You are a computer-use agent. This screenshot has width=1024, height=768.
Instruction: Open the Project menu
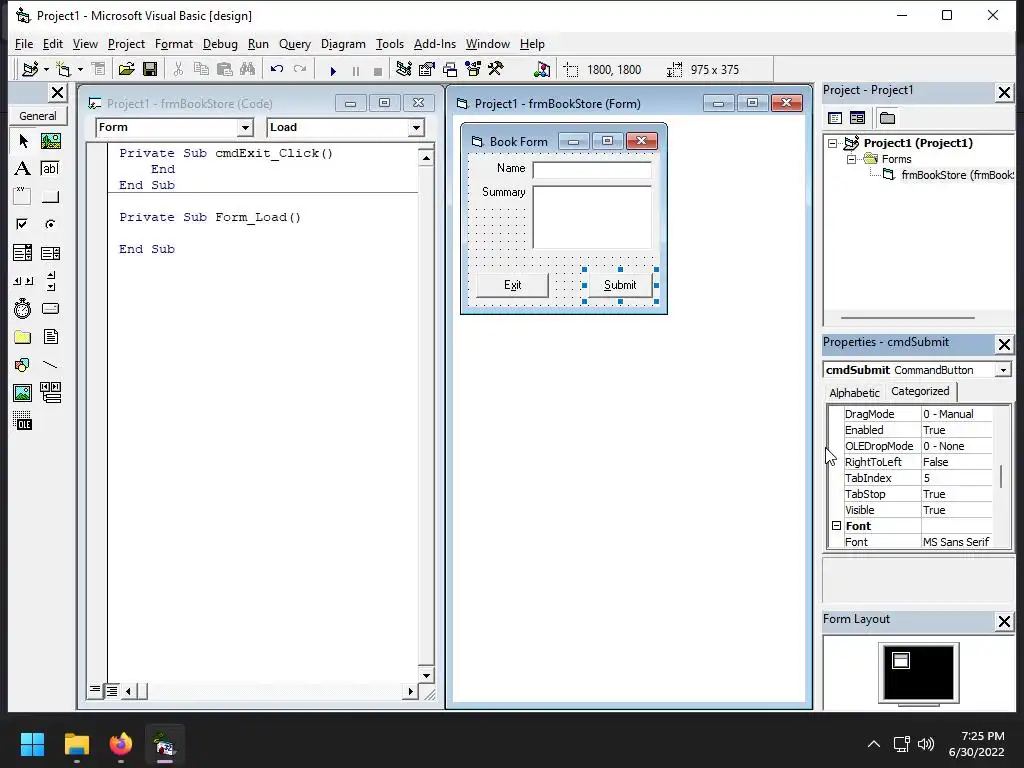pyautogui.click(x=126, y=44)
